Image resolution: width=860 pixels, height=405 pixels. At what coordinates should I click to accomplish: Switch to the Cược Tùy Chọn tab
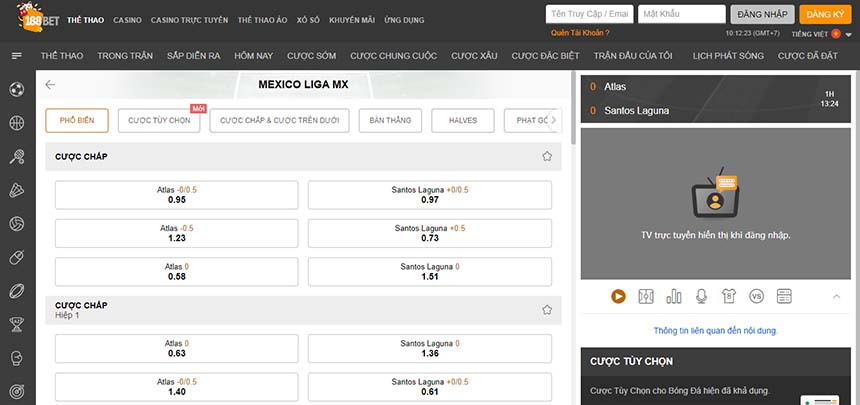159,120
